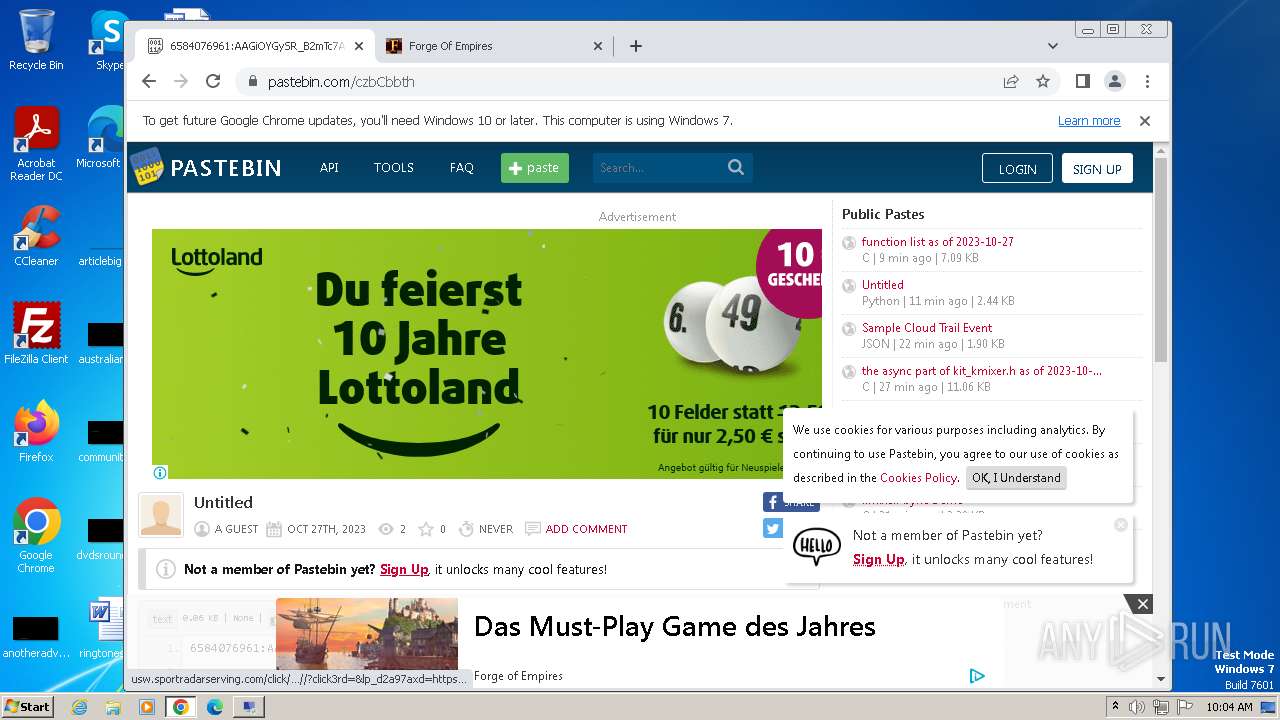Share paste on Twitter
1280x720 pixels.
tap(773, 529)
